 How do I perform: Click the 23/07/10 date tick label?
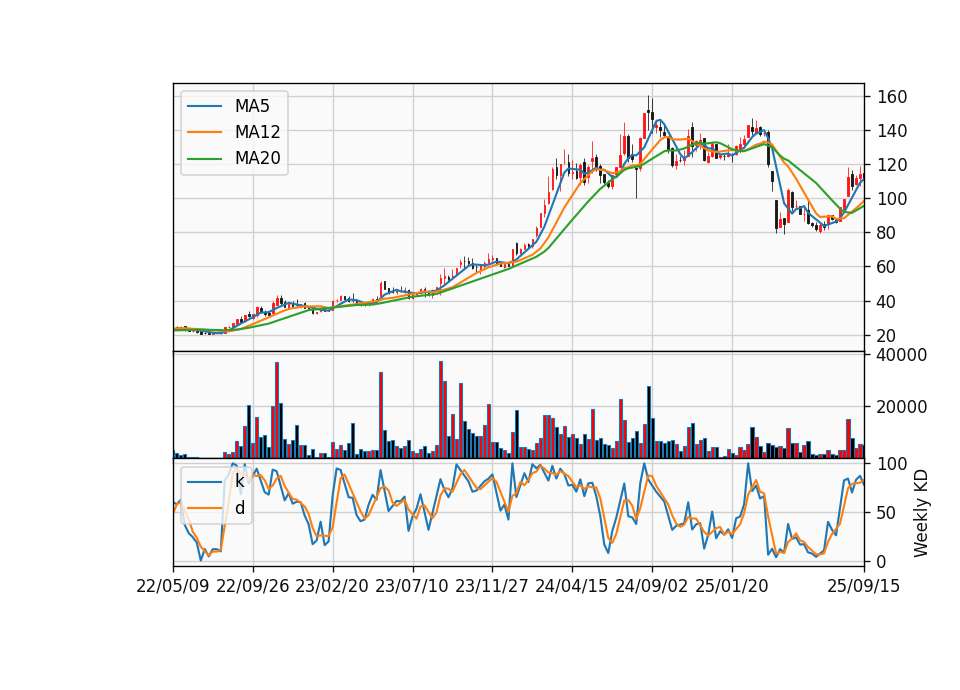click(412, 587)
